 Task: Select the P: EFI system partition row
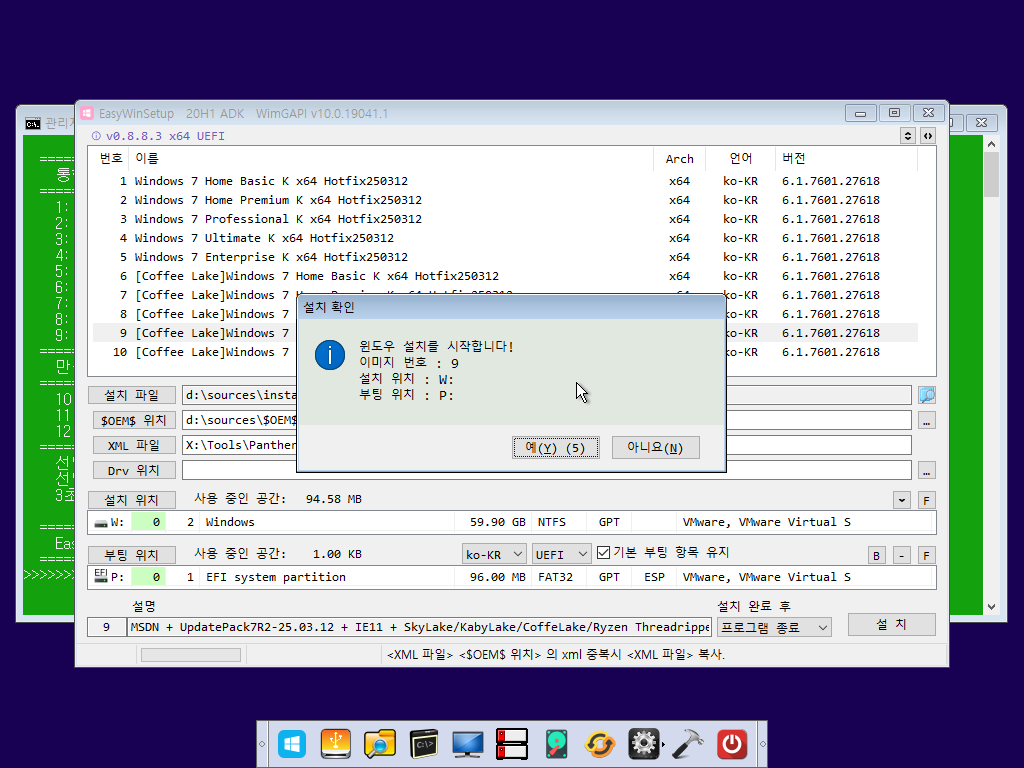tap(511, 577)
